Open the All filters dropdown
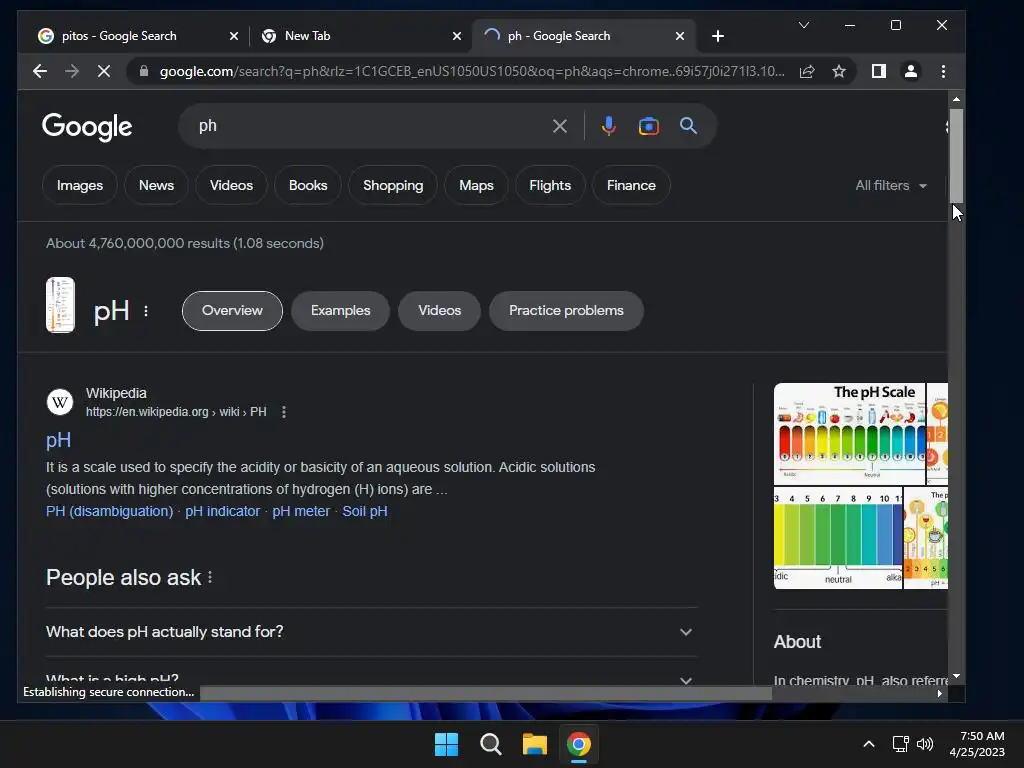The height and width of the screenshot is (768, 1024). (891, 185)
